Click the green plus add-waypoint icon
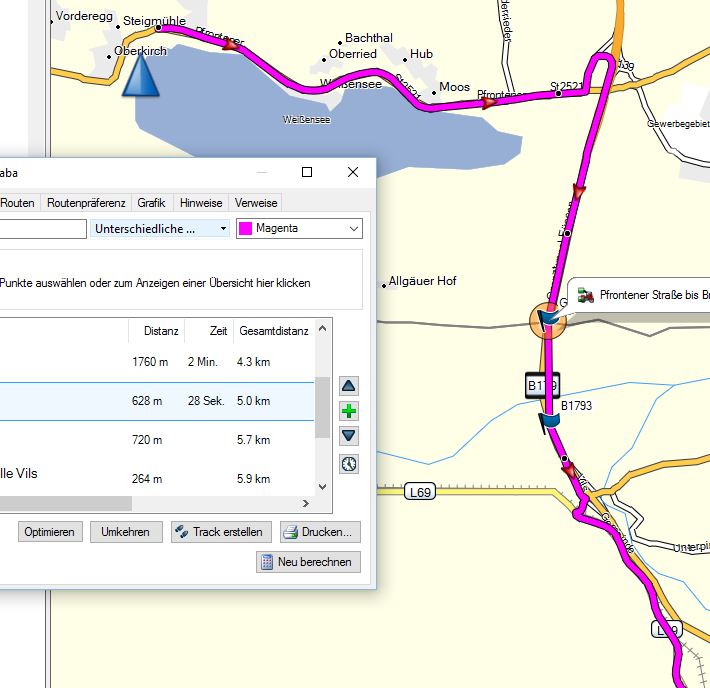710x688 pixels. [x=349, y=411]
